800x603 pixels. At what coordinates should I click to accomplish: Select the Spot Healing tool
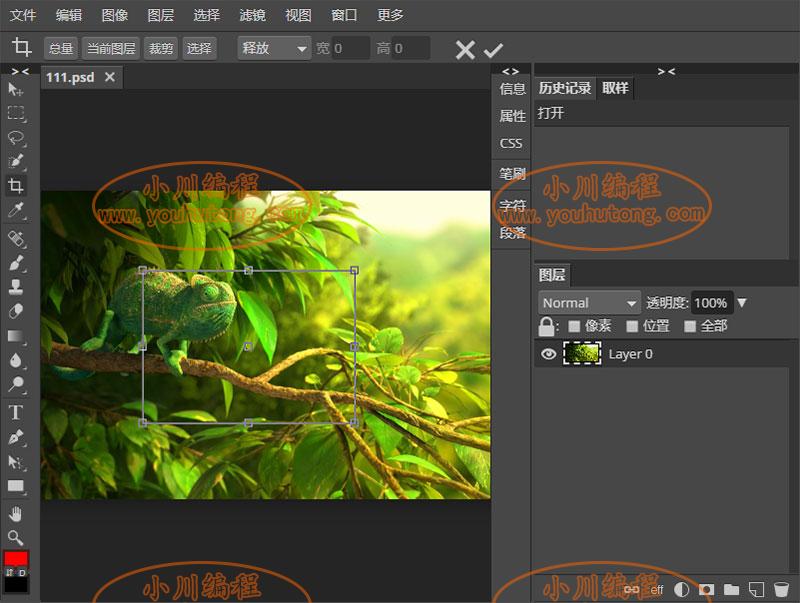click(x=15, y=239)
